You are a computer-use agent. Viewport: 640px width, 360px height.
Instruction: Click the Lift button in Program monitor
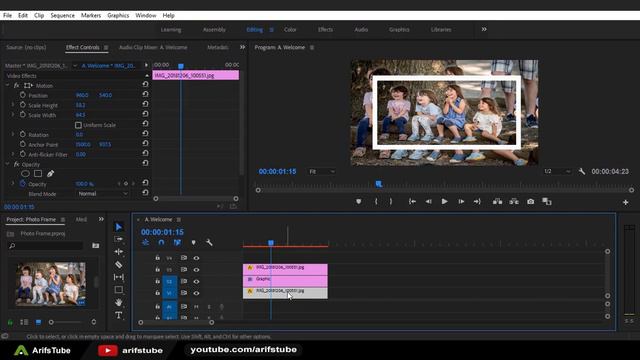click(497, 202)
